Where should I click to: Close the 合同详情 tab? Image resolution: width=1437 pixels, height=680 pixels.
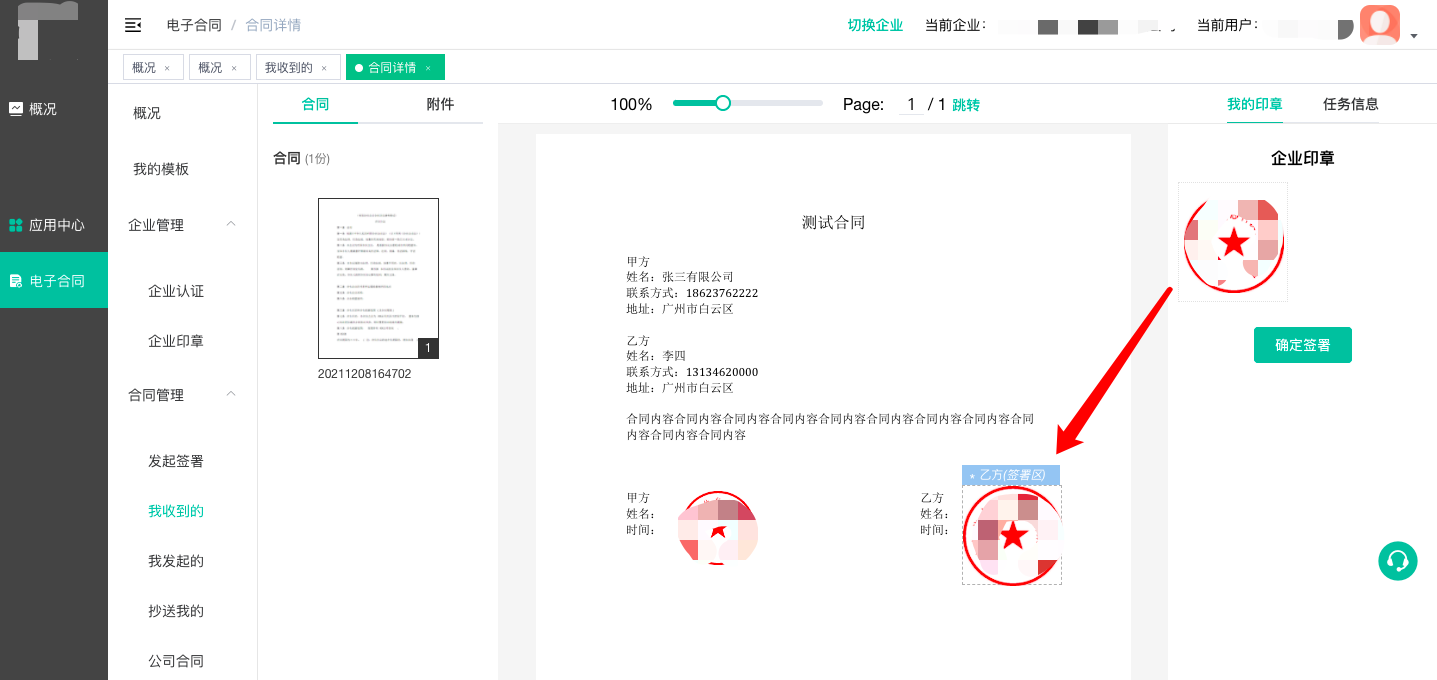428,68
